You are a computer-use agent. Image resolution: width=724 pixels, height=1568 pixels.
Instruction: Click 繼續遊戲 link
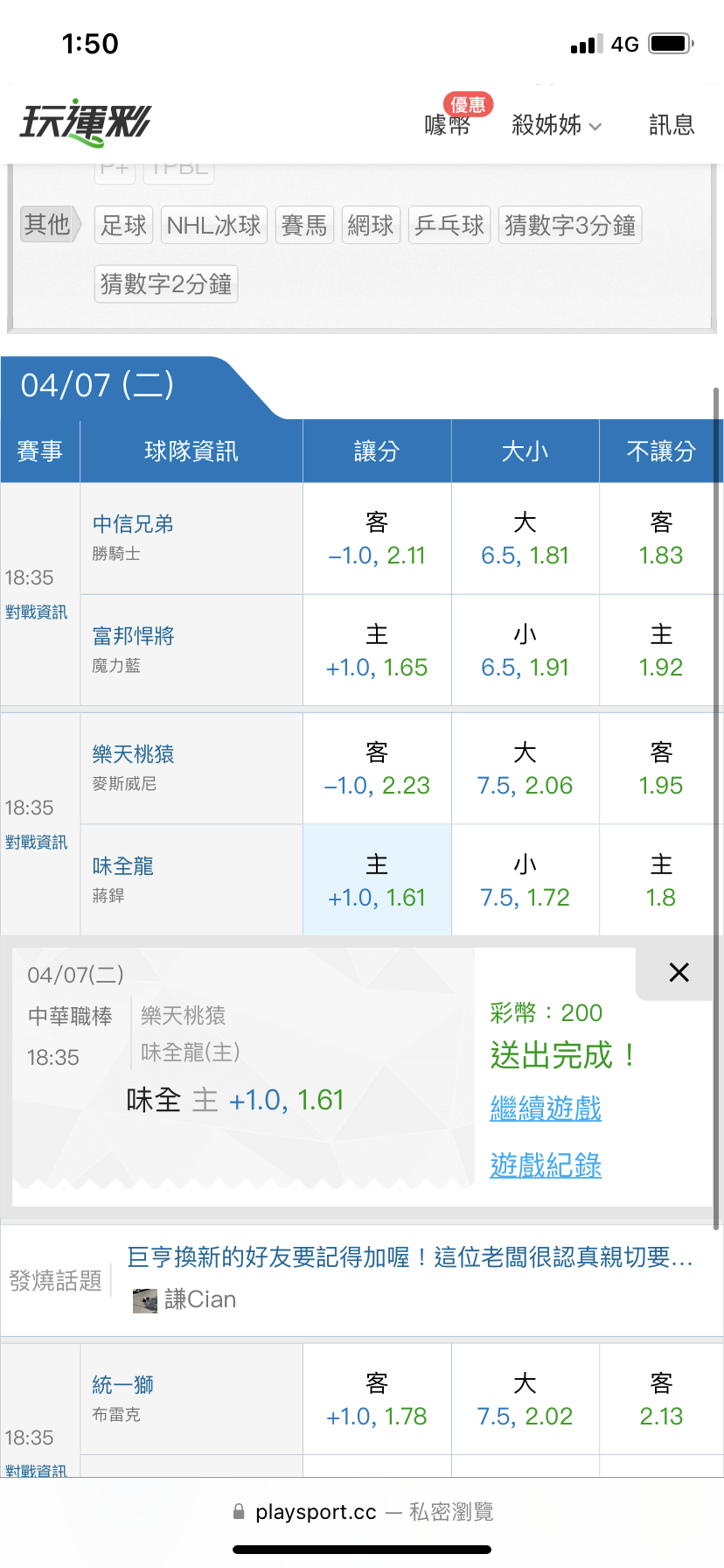(546, 1108)
